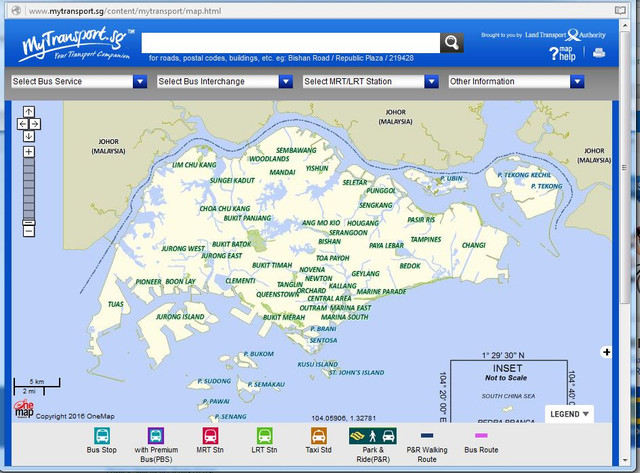The height and width of the screenshot is (473, 640).
Task: Click the Taxi Std legend icon
Action: click(318, 435)
